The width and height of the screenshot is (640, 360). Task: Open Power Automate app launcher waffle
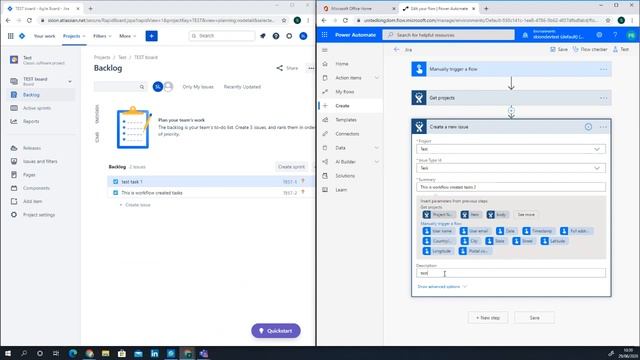point(324,35)
